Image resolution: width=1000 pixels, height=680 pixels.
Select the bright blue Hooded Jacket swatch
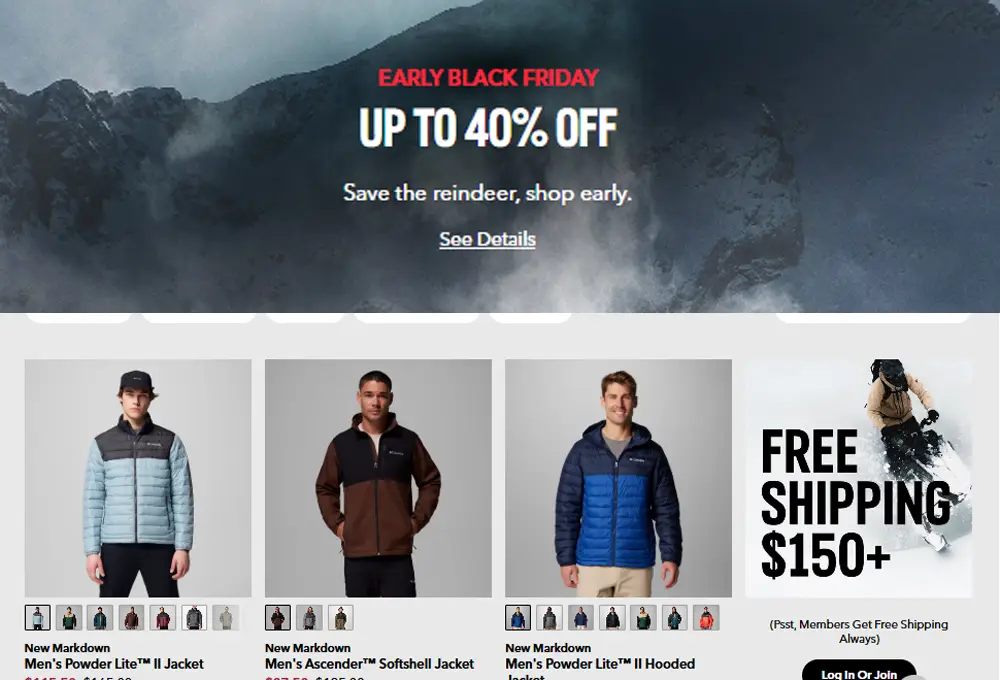[518, 617]
